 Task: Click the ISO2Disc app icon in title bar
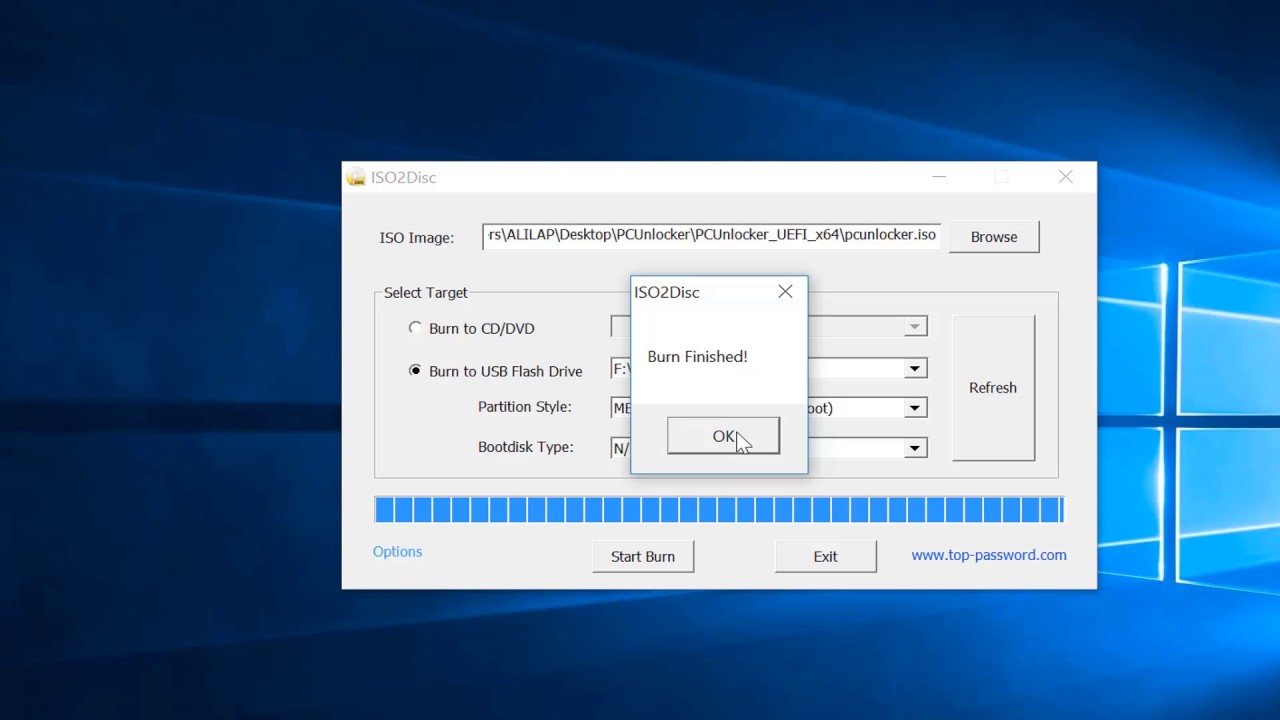[356, 177]
